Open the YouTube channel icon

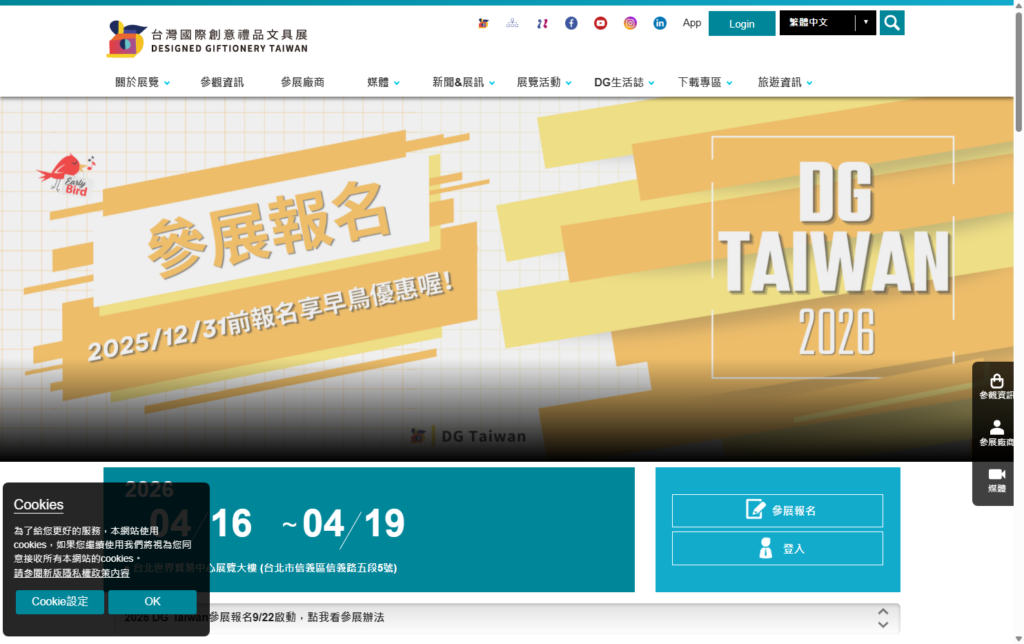[x=600, y=23]
